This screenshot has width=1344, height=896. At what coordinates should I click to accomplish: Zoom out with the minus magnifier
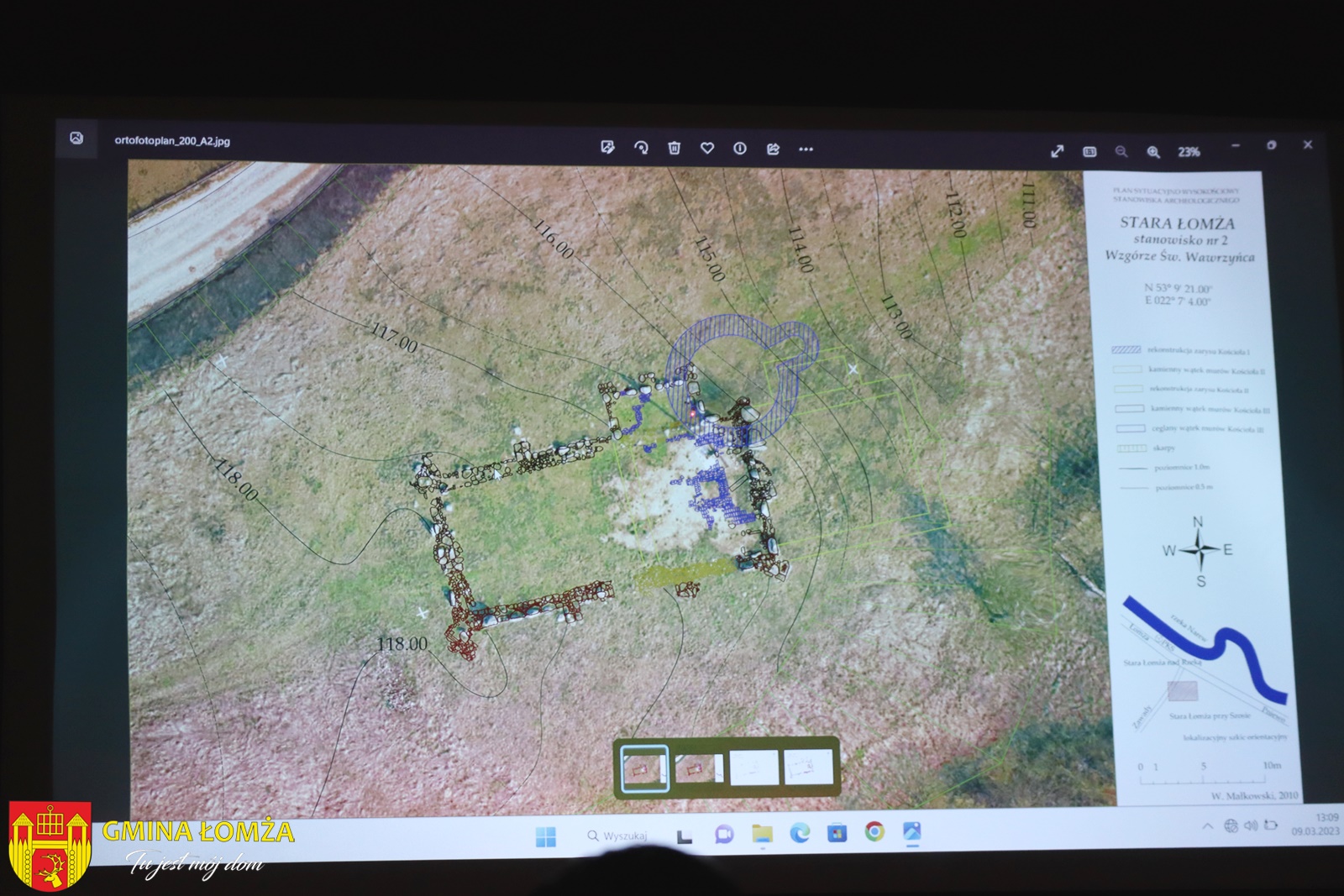(x=1121, y=152)
